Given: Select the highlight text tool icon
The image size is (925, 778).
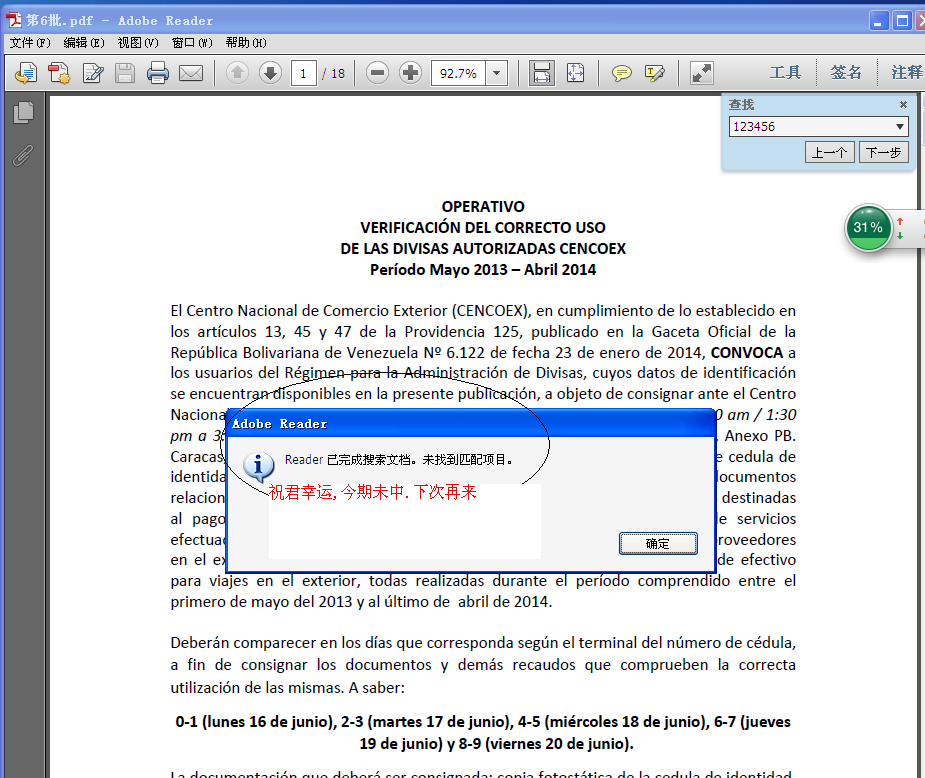Looking at the screenshot, I should [x=655, y=73].
